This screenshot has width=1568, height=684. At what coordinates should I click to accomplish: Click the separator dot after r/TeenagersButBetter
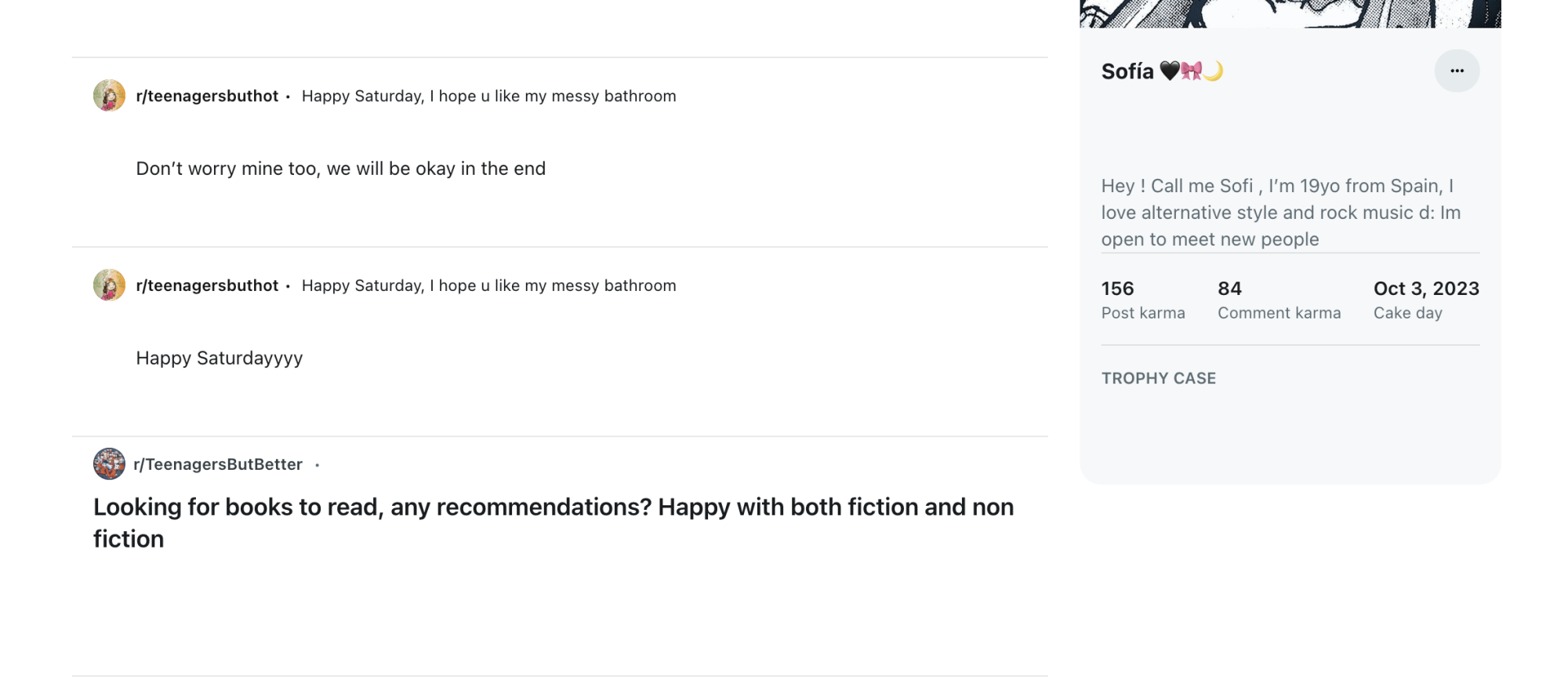pyautogui.click(x=318, y=464)
